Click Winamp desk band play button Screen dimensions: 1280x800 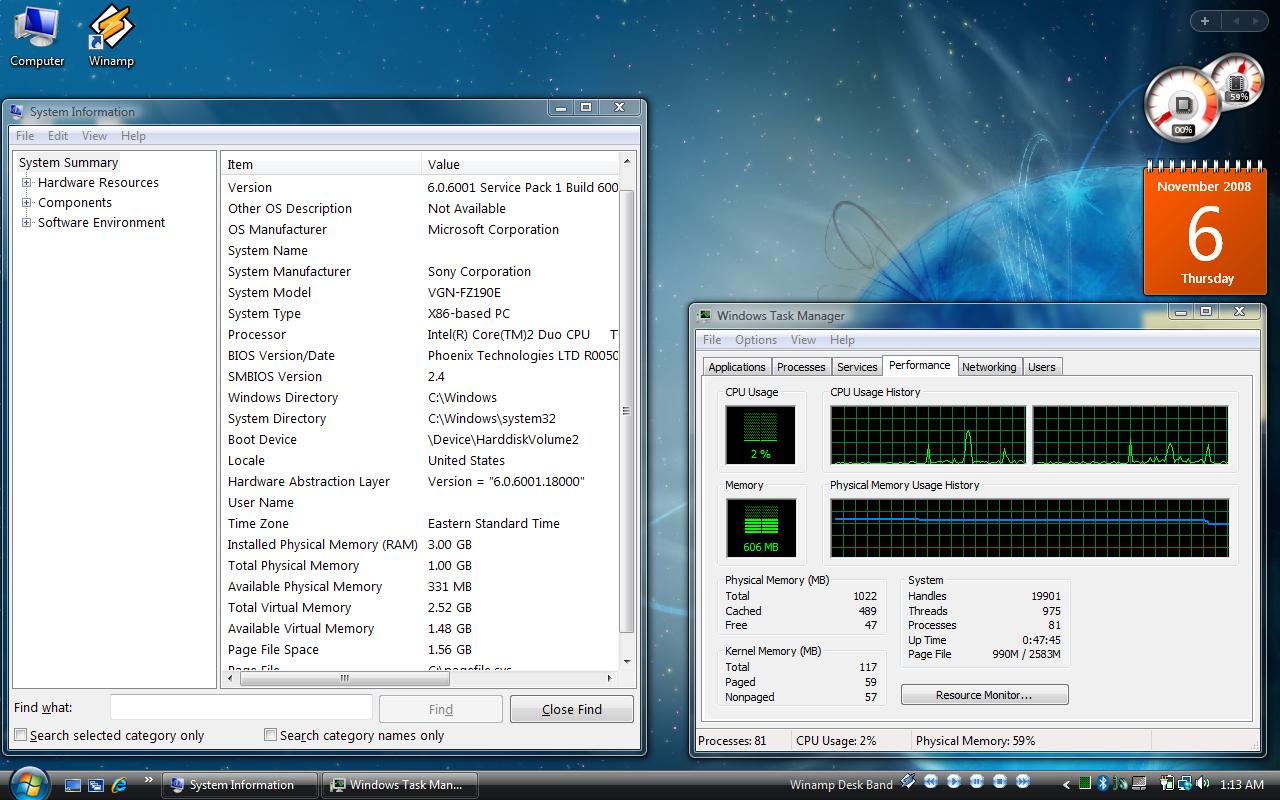(x=954, y=782)
